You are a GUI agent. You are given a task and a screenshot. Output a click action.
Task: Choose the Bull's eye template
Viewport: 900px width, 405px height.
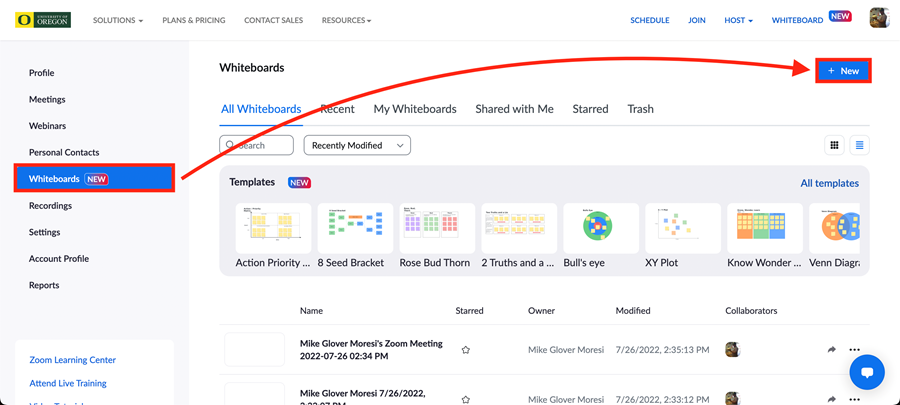tap(601, 228)
